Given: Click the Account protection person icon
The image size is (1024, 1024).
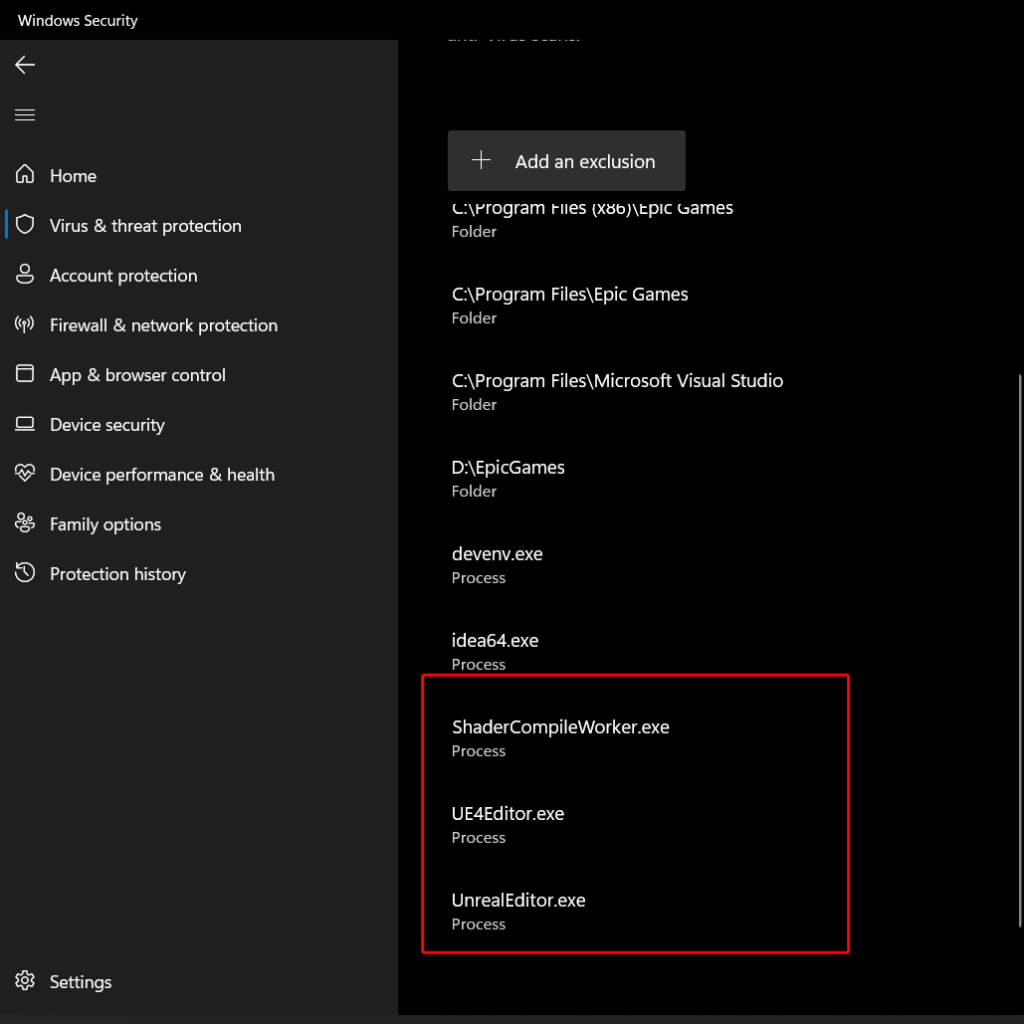Looking at the screenshot, I should (24, 275).
